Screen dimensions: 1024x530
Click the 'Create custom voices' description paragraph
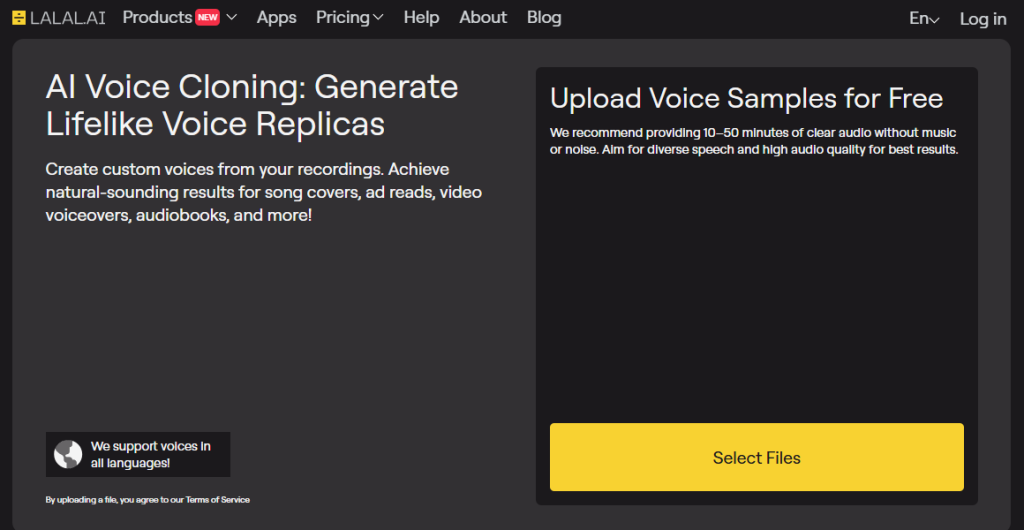coord(264,193)
